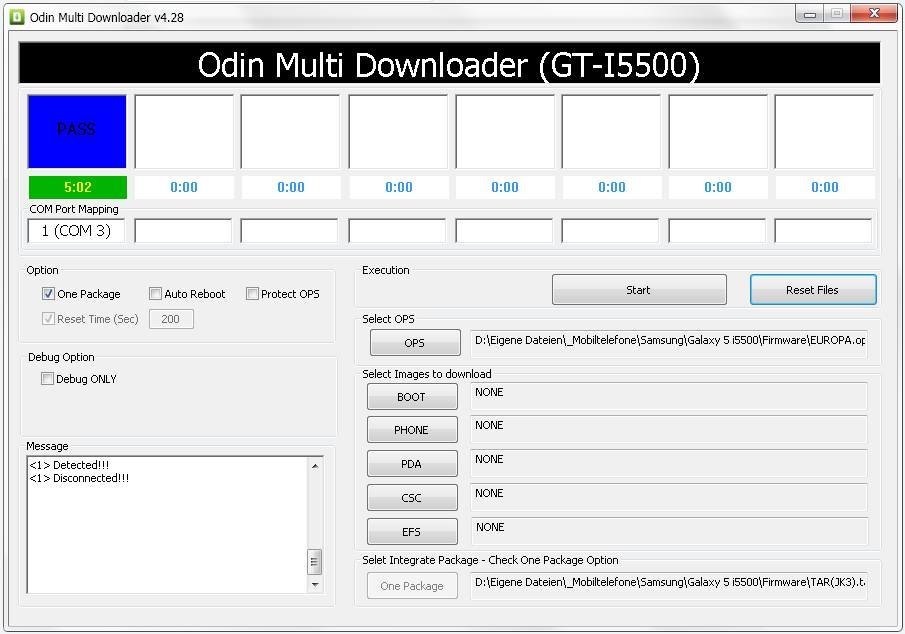Click the EFS path field showing NONE
This screenshot has width=905, height=634.
click(669, 531)
